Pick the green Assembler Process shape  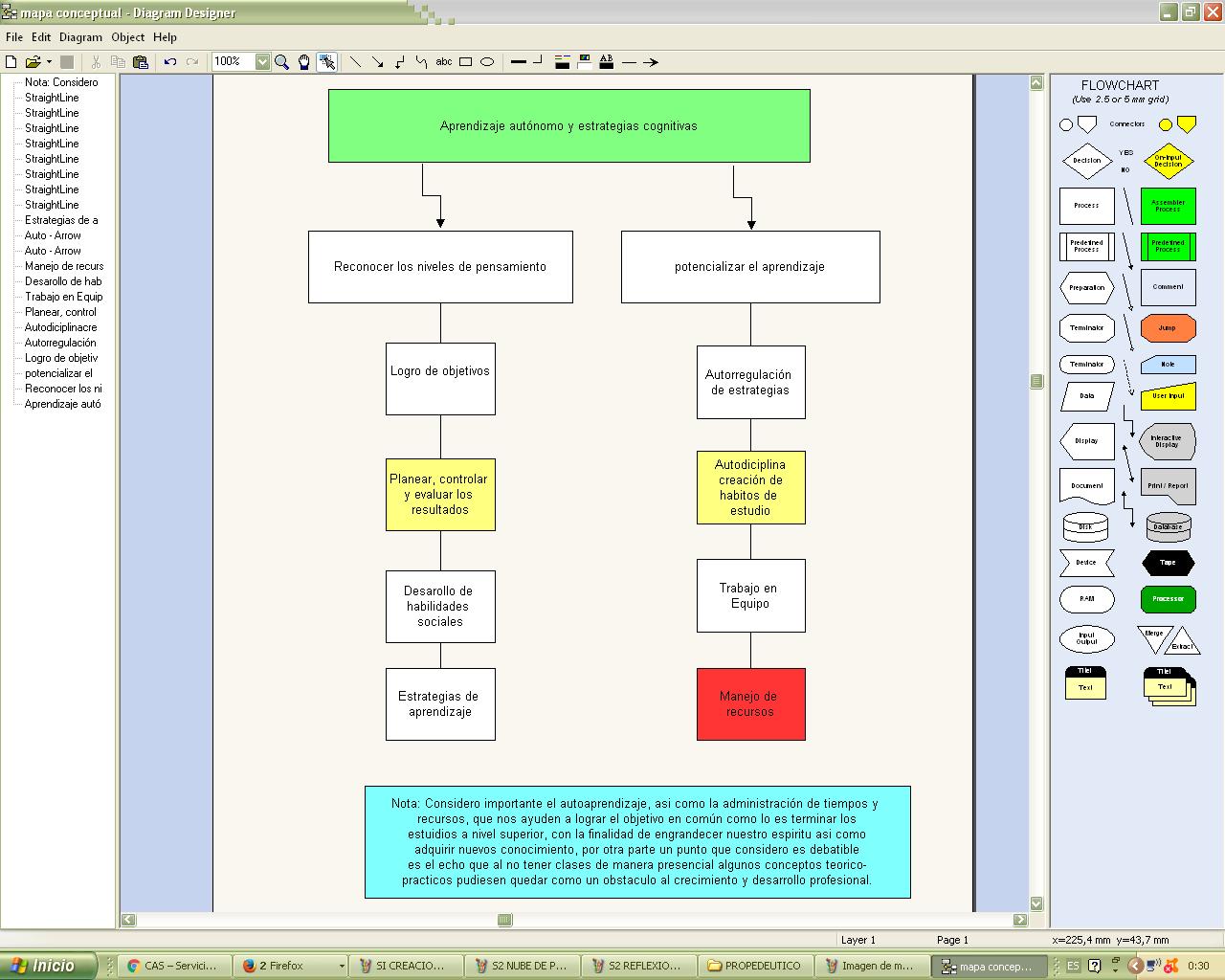click(1168, 206)
